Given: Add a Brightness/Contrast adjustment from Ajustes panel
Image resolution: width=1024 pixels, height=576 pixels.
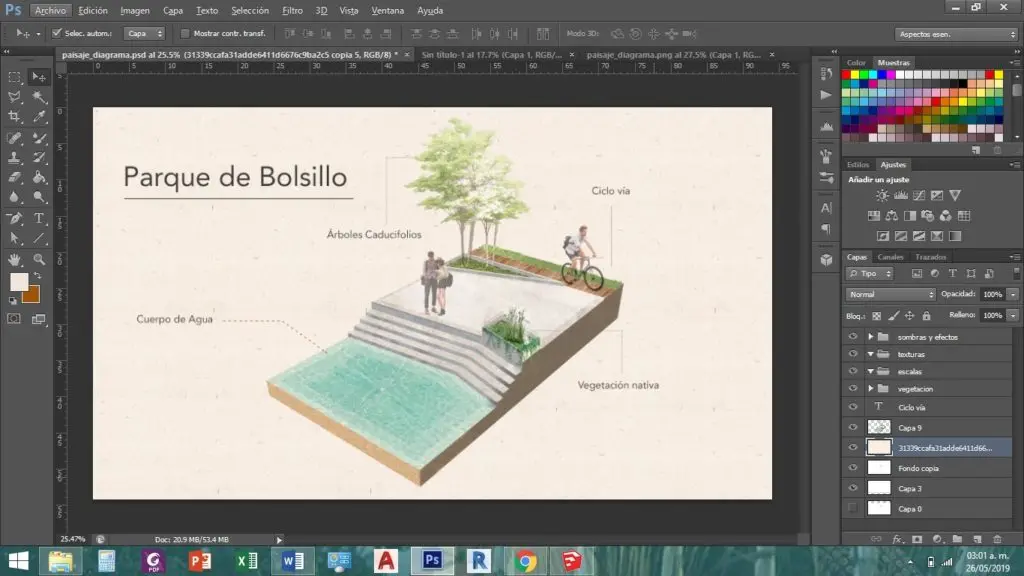Looking at the screenshot, I should pos(882,195).
